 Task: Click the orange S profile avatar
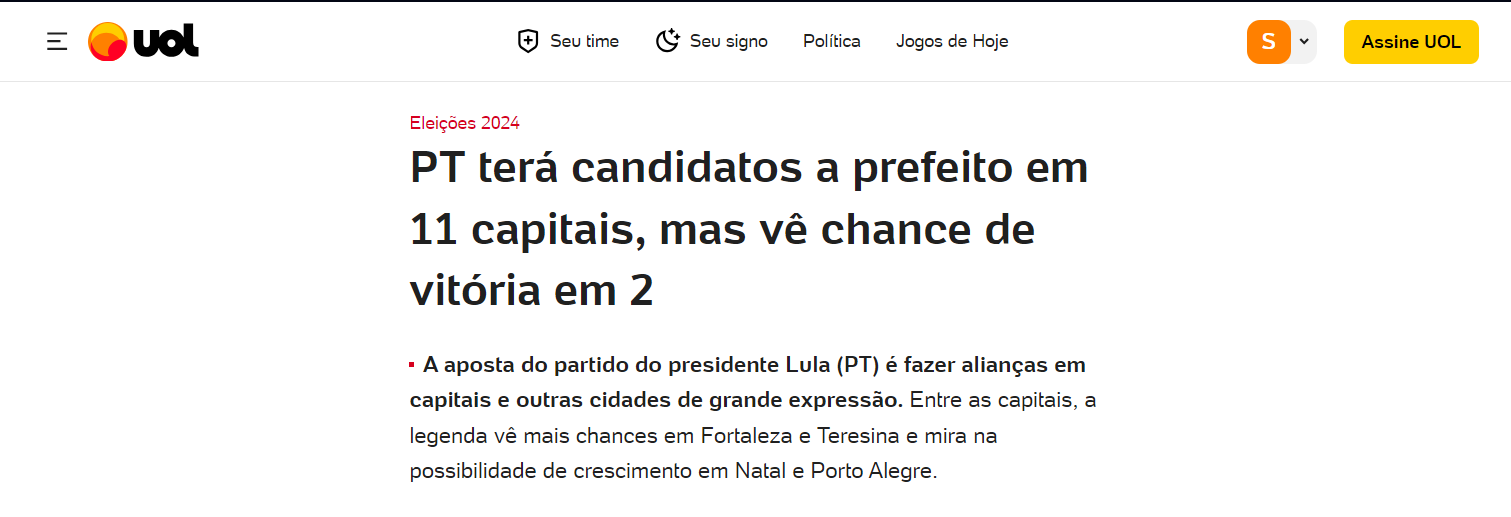pyautogui.click(x=1269, y=42)
